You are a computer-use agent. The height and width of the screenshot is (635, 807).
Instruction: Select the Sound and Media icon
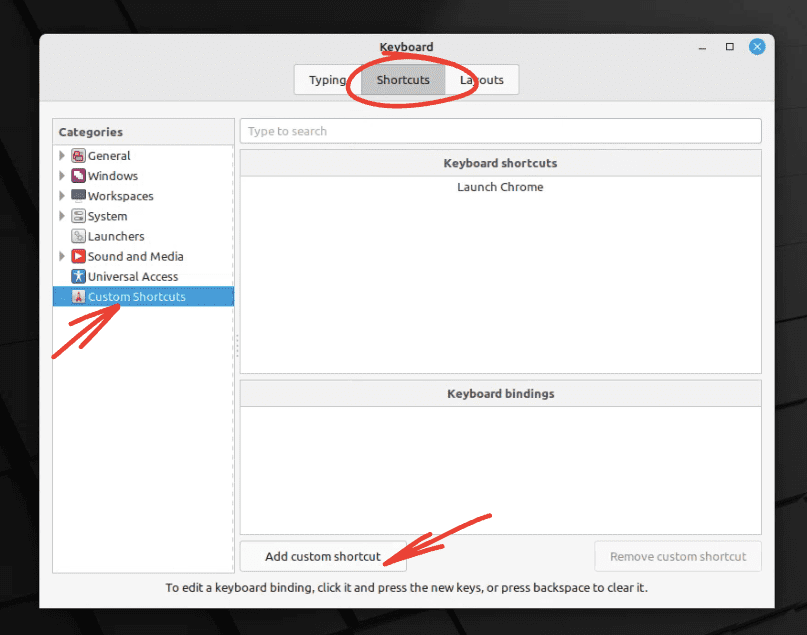click(x=78, y=256)
